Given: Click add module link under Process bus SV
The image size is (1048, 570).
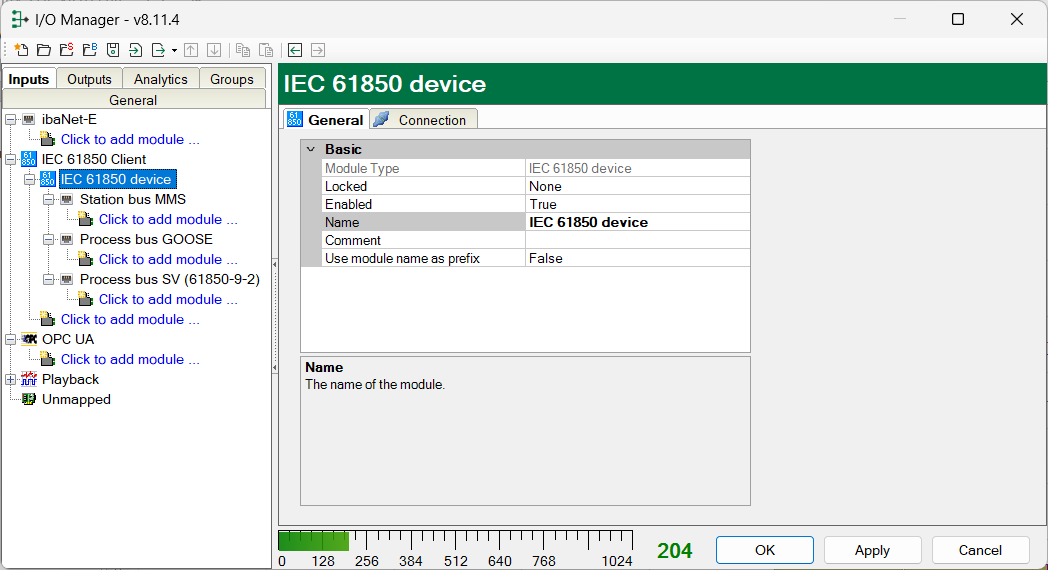Looking at the screenshot, I should point(168,300).
